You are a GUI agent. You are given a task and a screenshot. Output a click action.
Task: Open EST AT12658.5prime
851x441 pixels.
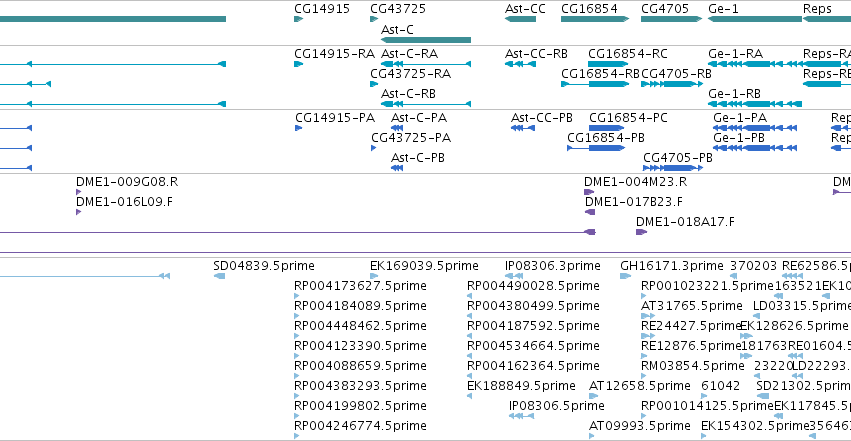point(640,386)
